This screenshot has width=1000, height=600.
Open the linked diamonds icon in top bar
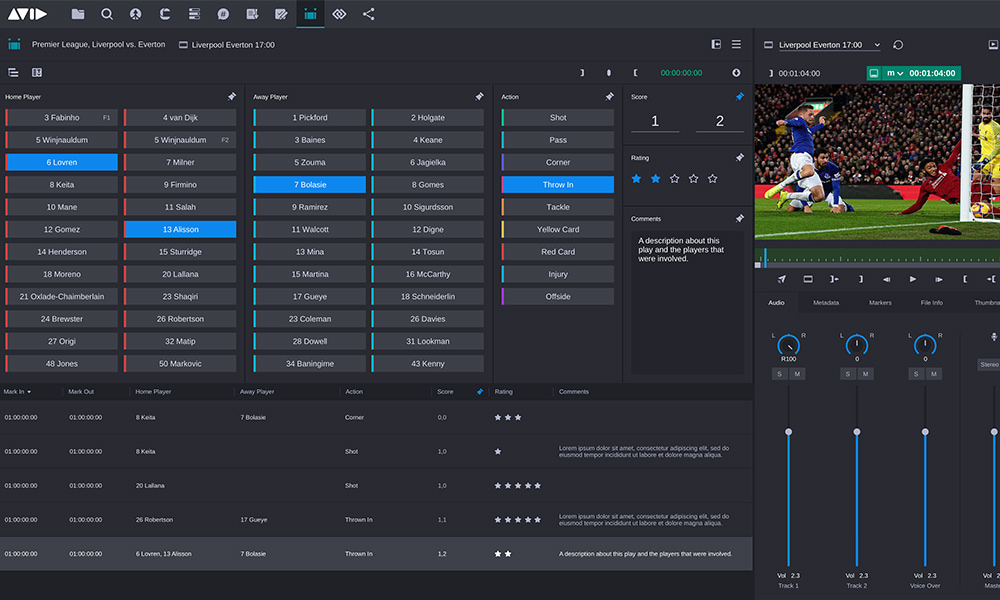pyautogui.click(x=339, y=14)
